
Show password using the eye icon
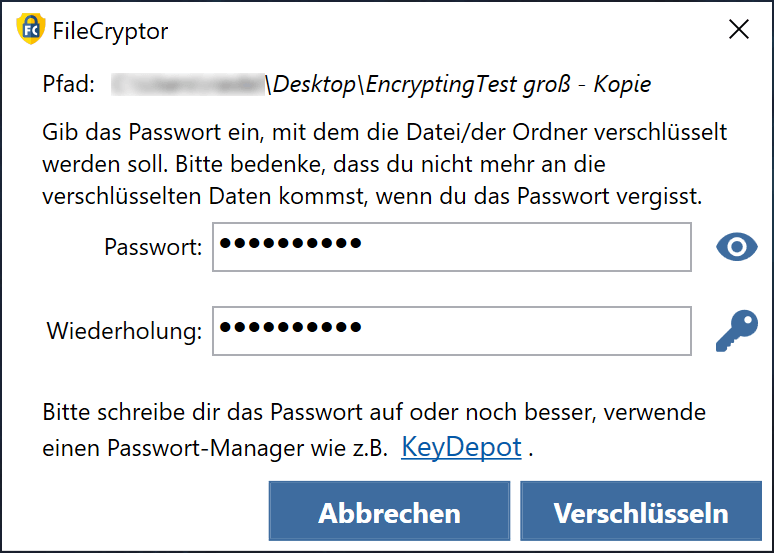[x=737, y=247]
